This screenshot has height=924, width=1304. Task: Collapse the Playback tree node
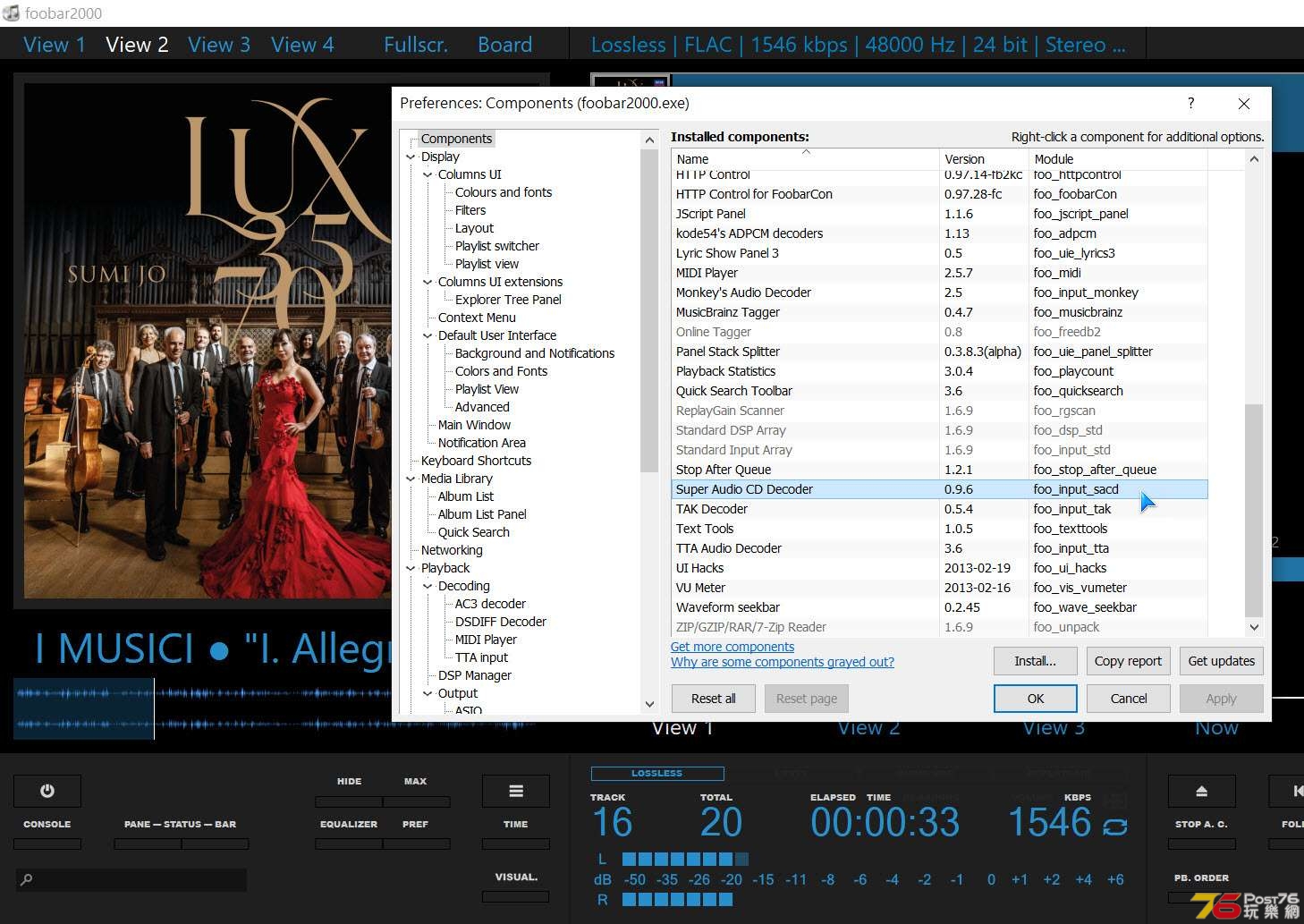click(411, 568)
